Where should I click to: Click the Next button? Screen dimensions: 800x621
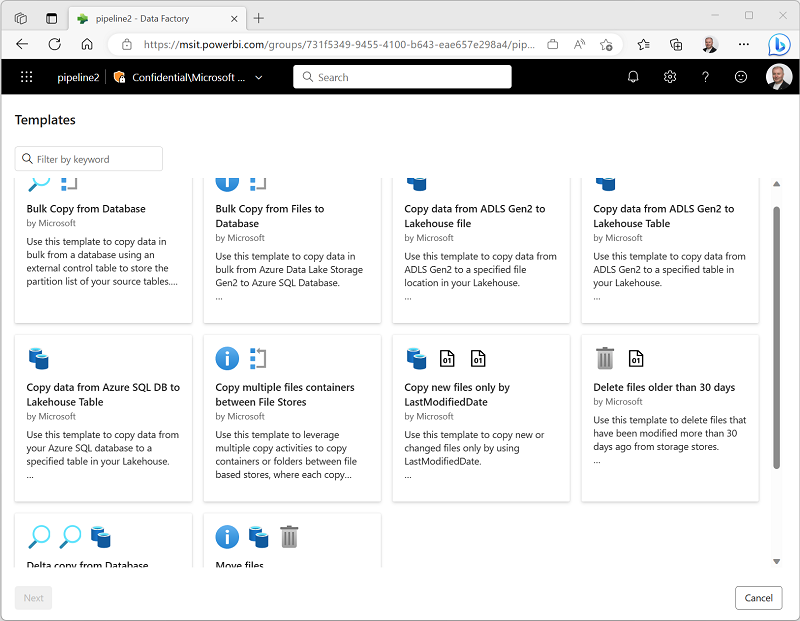(x=34, y=598)
